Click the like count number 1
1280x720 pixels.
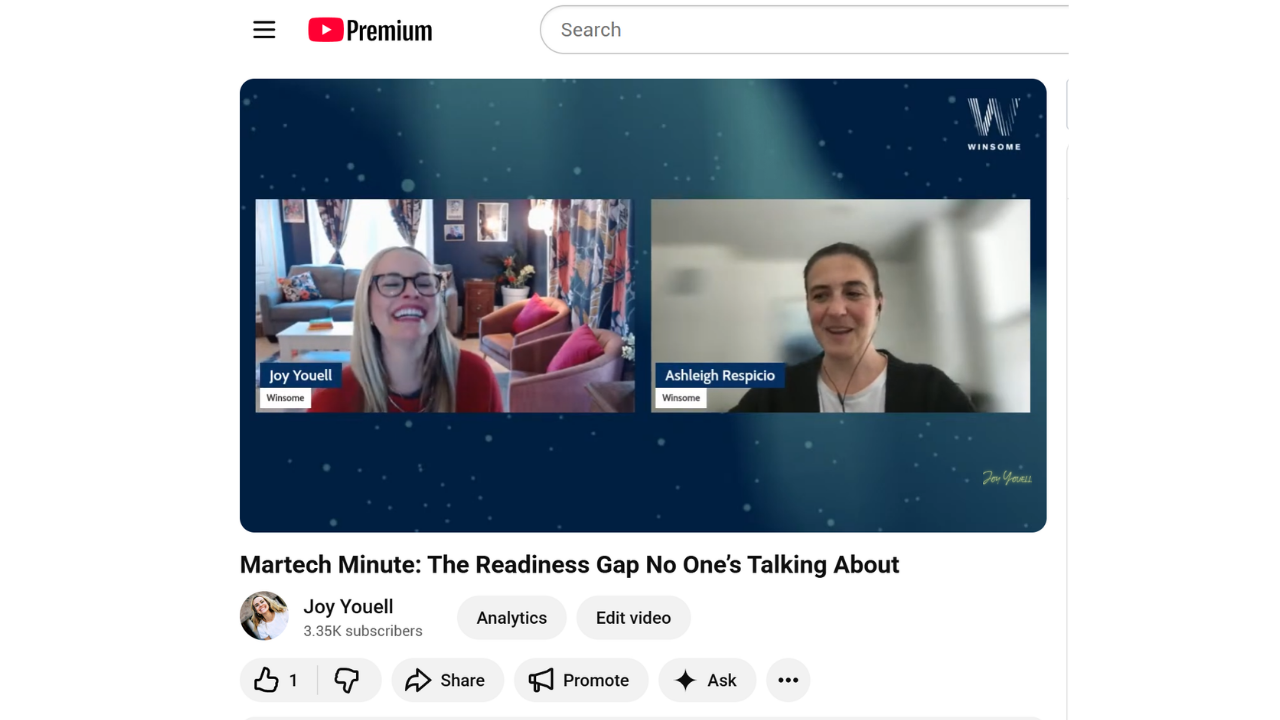[293, 680]
